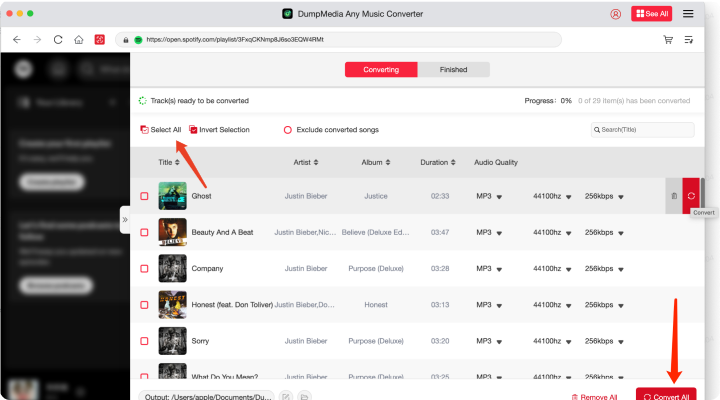
Task: Click 44100hz dropdown for Company
Action: click(552, 268)
